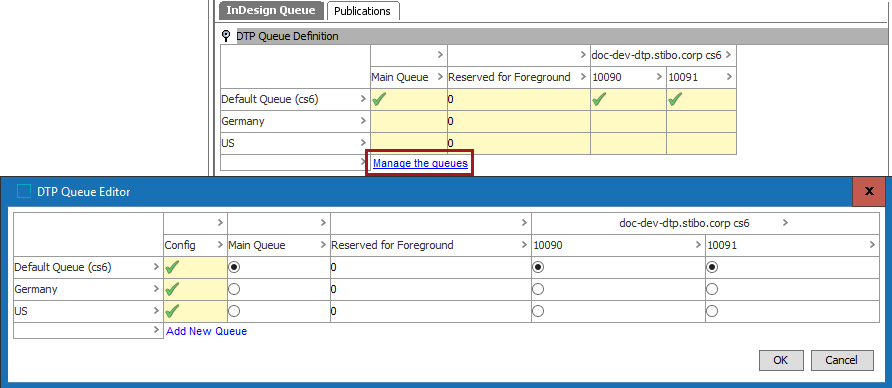Viewport: 892px width, 388px height.
Task: Expand arrow of Reserved for Foreground header in editor
Action: (x=525, y=245)
